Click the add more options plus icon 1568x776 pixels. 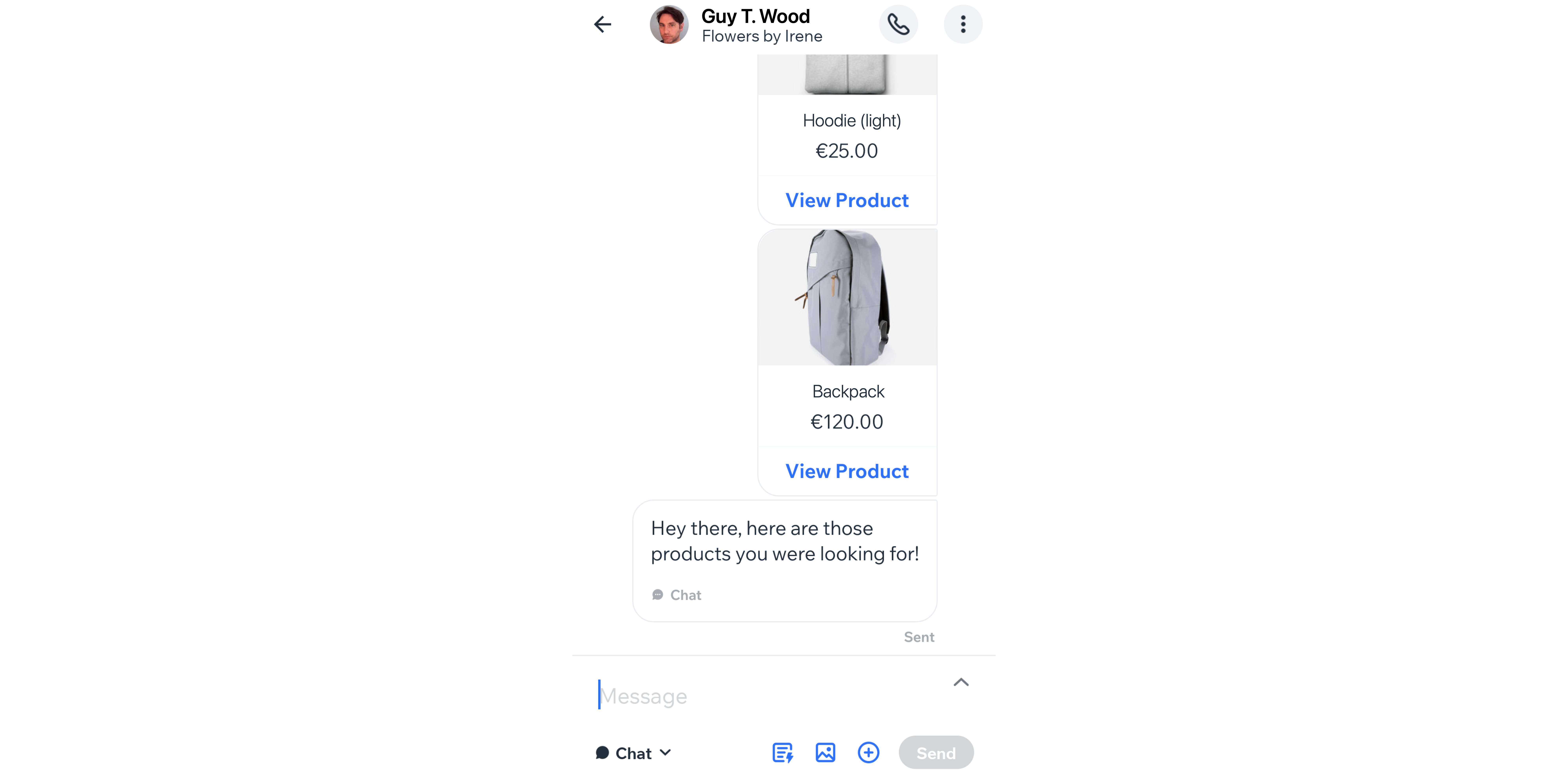(x=869, y=753)
